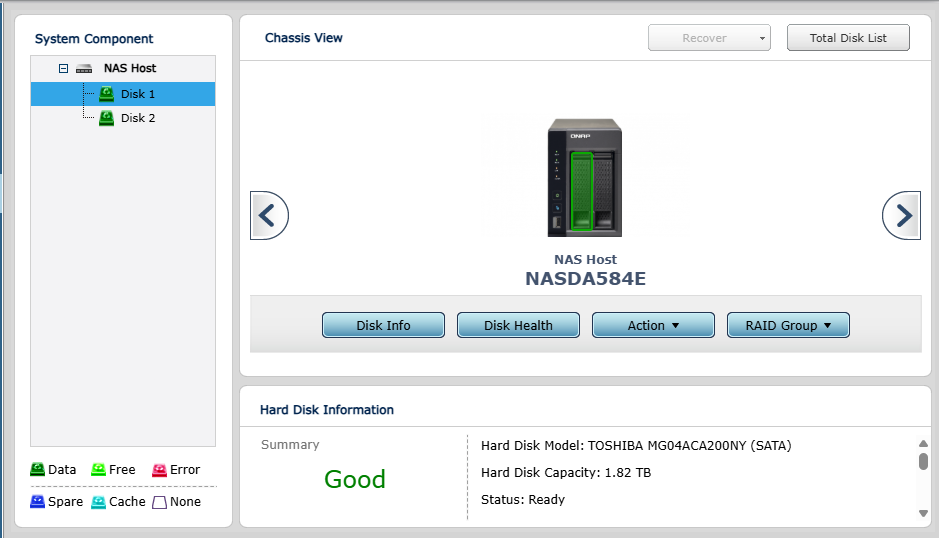
Task: Collapse the NAS Host tree node
Action: click(x=63, y=68)
